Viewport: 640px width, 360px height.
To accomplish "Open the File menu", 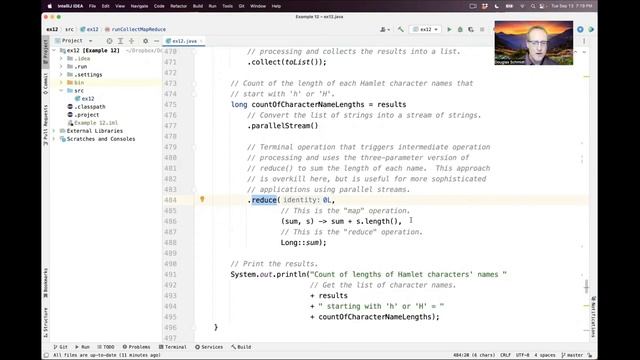I will pyautogui.click(x=92, y=6).
